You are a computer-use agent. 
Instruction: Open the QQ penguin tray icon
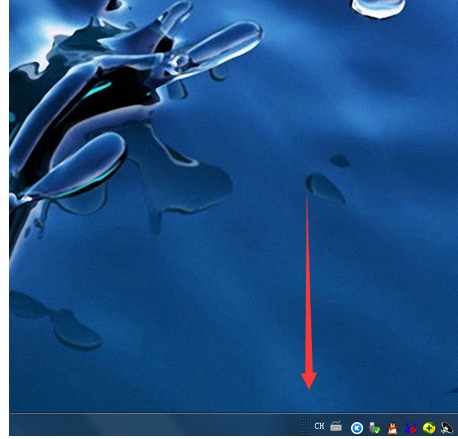393,428
